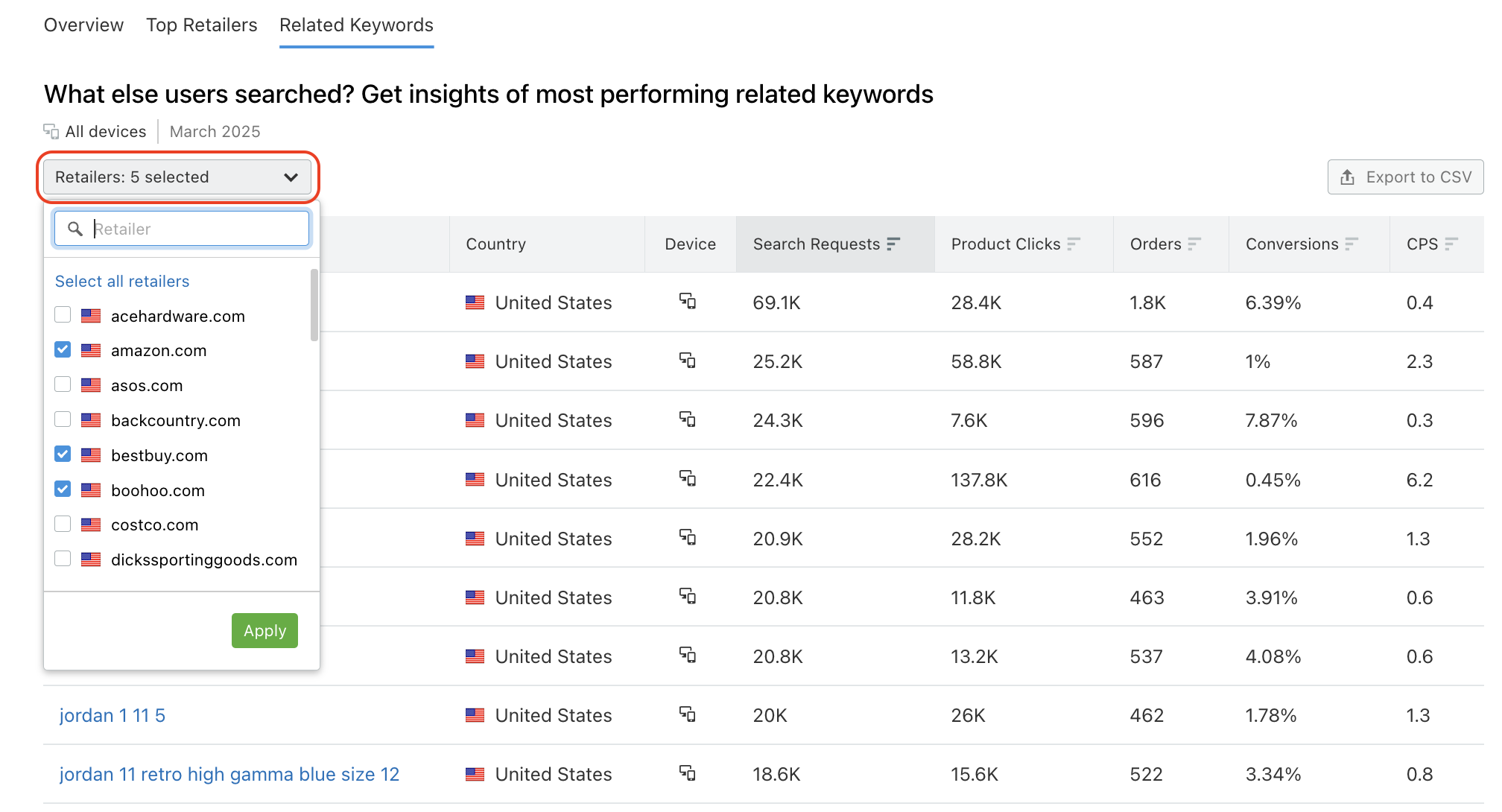
Task: Collapse the Retailers: 5 selected dropdown
Action: pyautogui.click(x=177, y=177)
